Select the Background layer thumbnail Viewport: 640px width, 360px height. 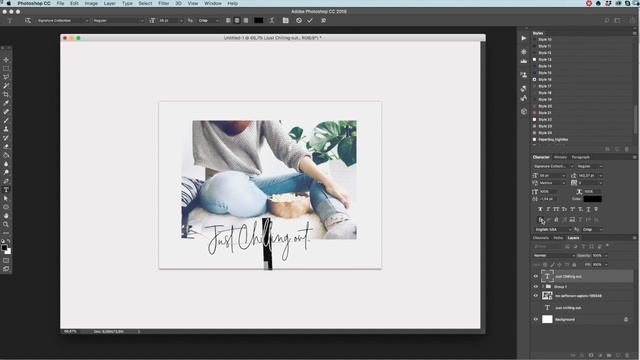[x=547, y=320]
